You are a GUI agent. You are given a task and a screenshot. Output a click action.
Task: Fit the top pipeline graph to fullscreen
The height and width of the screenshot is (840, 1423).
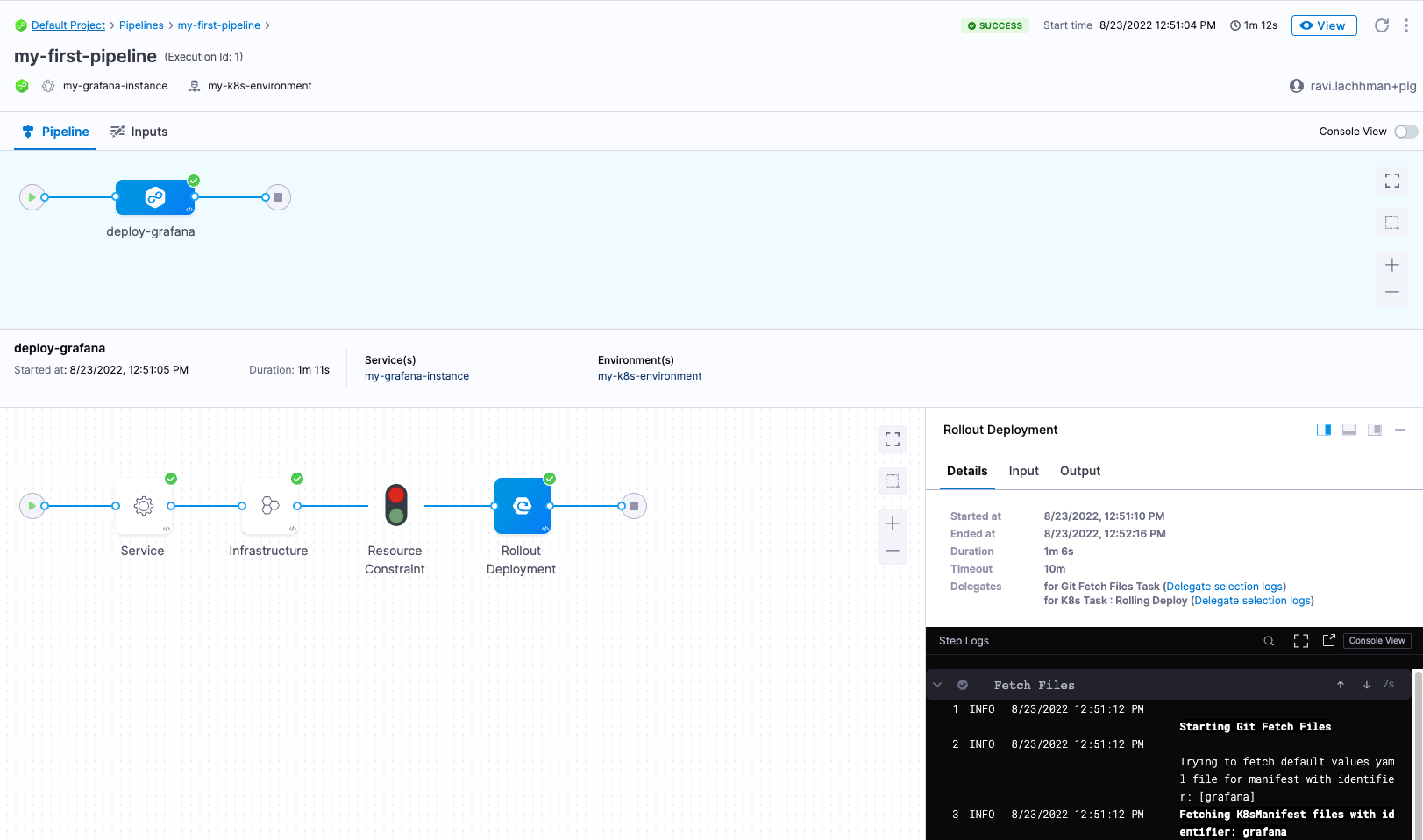(1392, 181)
